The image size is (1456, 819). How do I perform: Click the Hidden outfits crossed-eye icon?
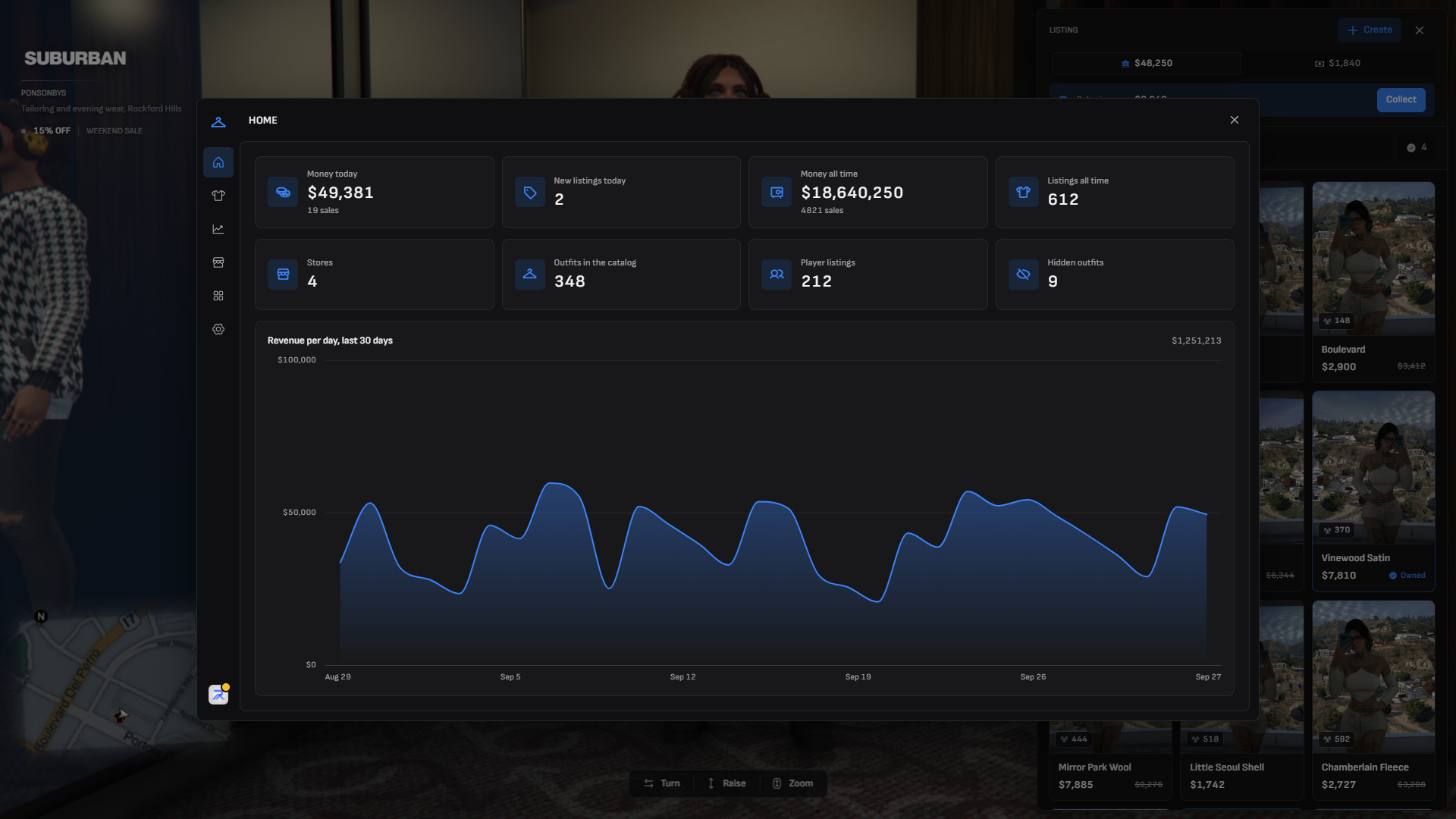pyautogui.click(x=1024, y=275)
